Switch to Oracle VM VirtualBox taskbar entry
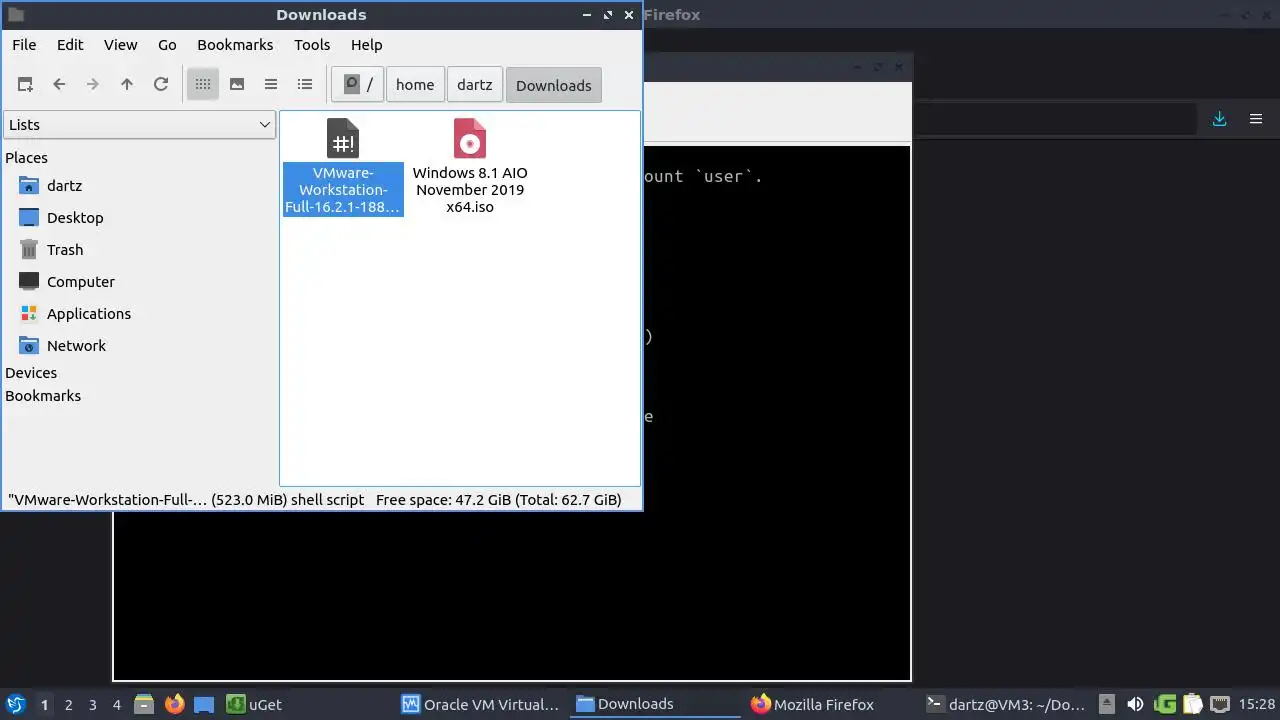 [482, 705]
